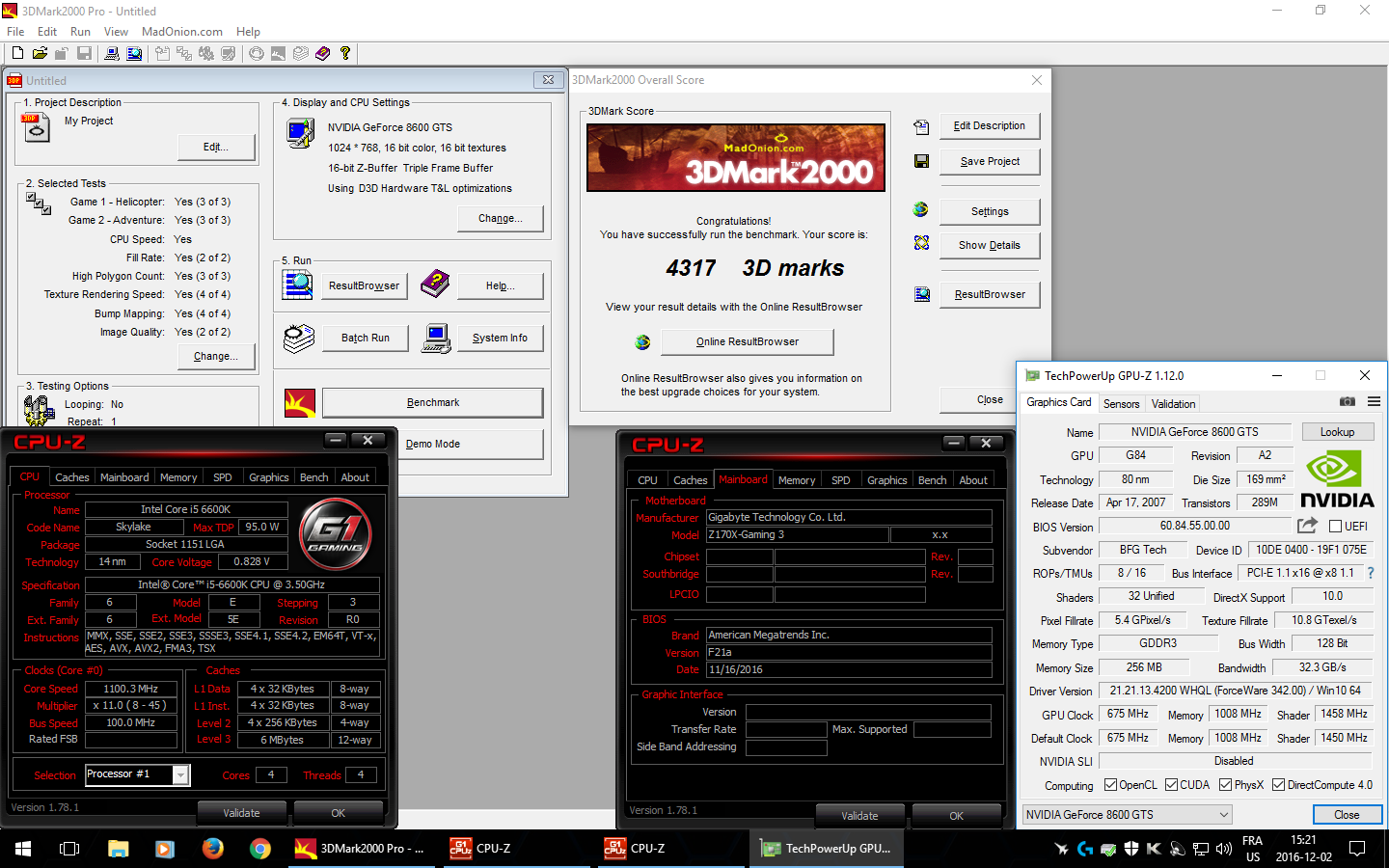
Task: Open Caches tab in left CPU-Z window
Action: point(71,477)
